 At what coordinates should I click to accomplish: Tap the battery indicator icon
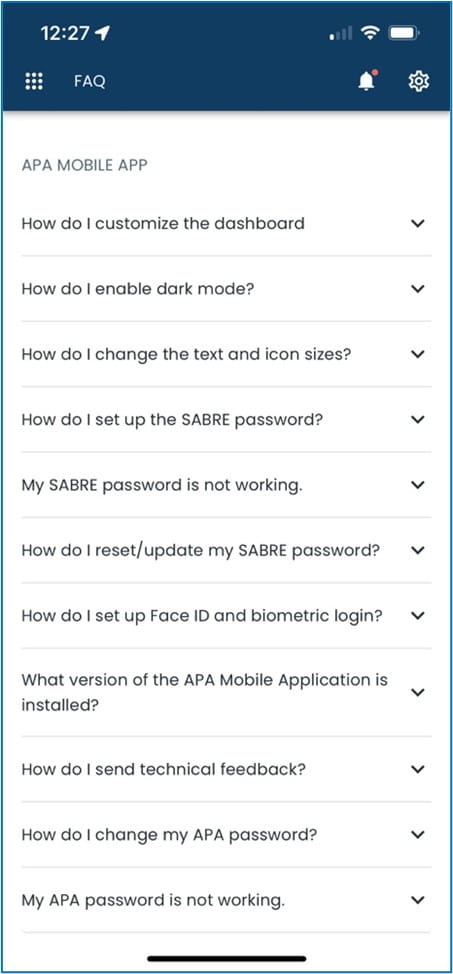pyautogui.click(x=405, y=34)
